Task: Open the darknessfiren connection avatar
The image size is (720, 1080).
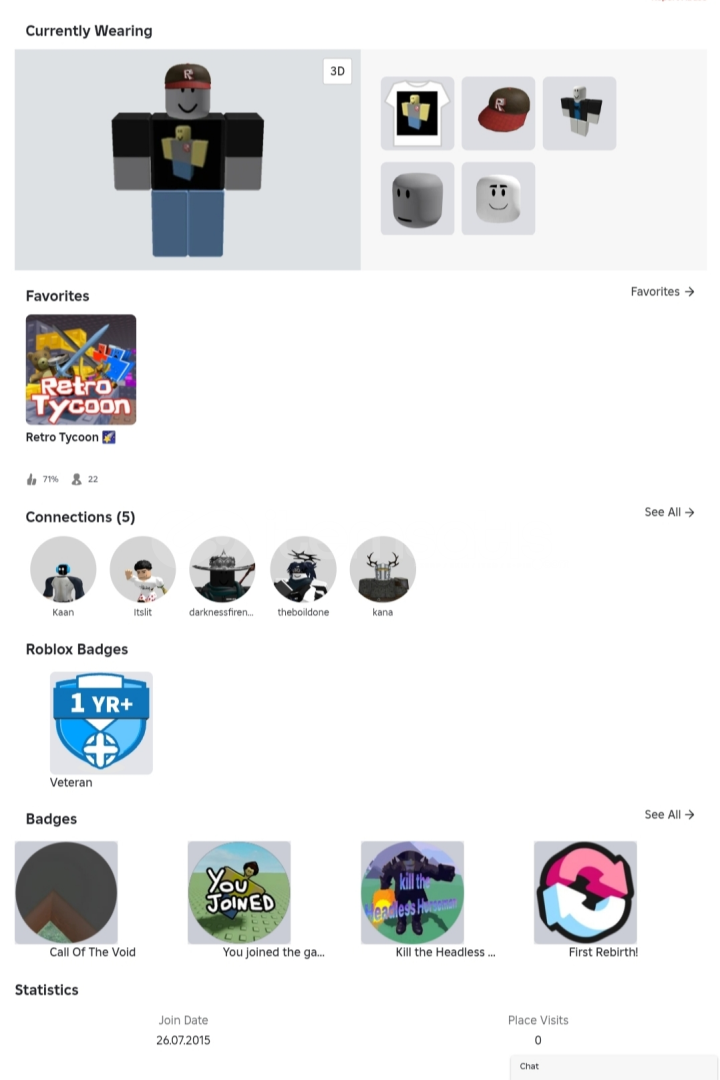Action: [x=223, y=570]
